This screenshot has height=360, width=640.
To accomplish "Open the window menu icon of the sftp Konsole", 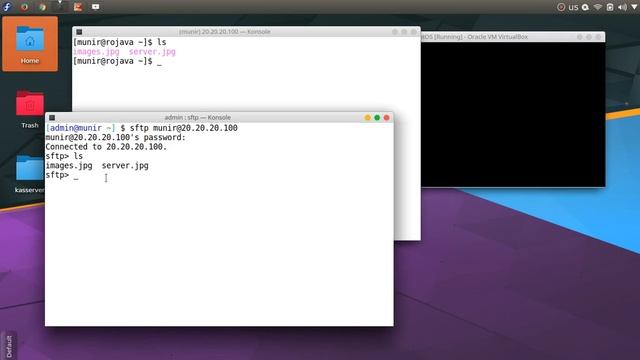I will 52,118.
